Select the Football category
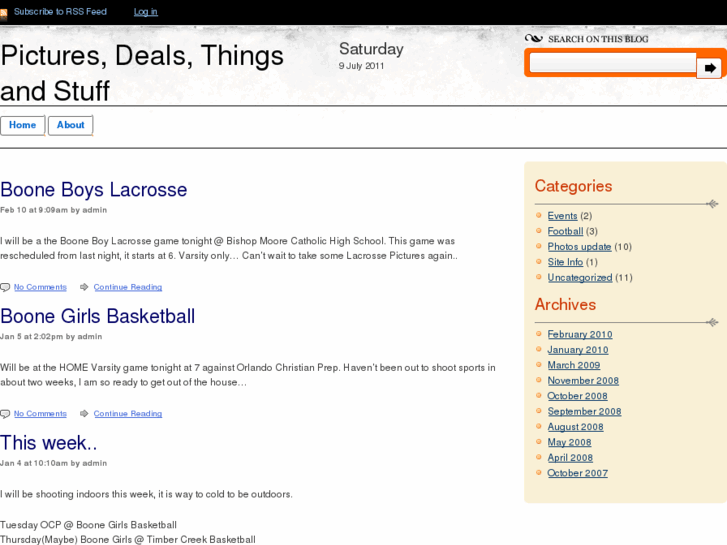Screen dimensions: 727x545 click(x=565, y=231)
